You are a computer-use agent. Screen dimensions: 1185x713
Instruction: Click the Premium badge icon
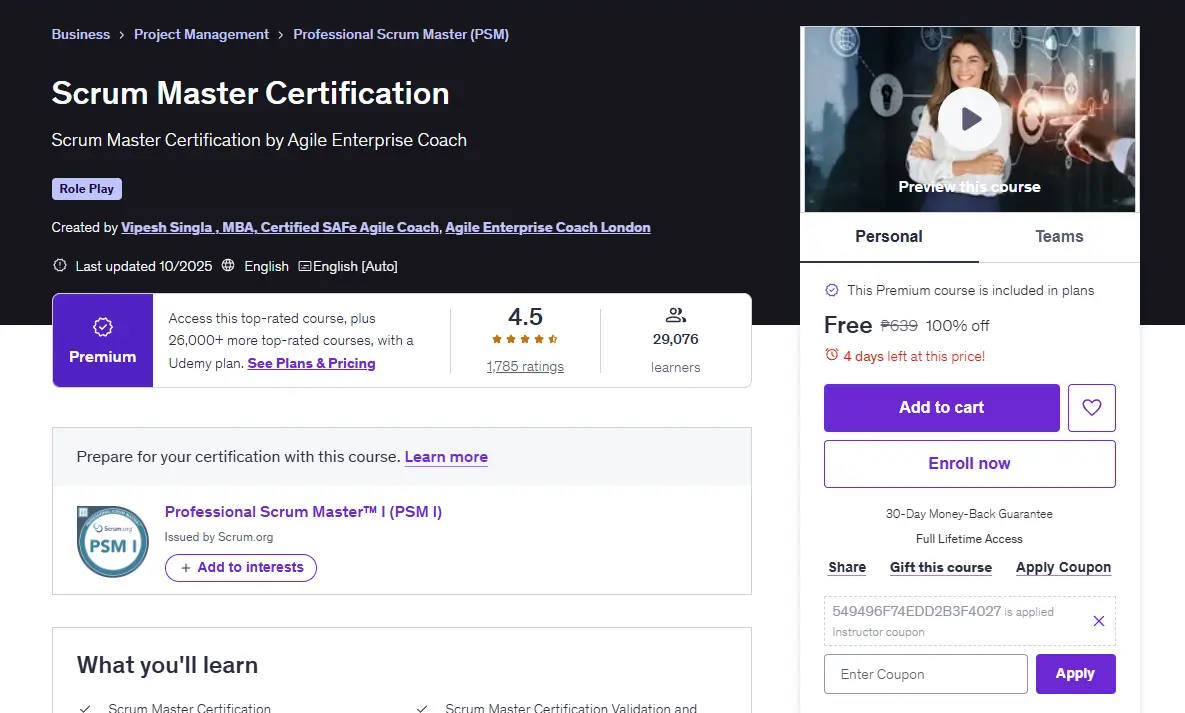[x=103, y=327]
